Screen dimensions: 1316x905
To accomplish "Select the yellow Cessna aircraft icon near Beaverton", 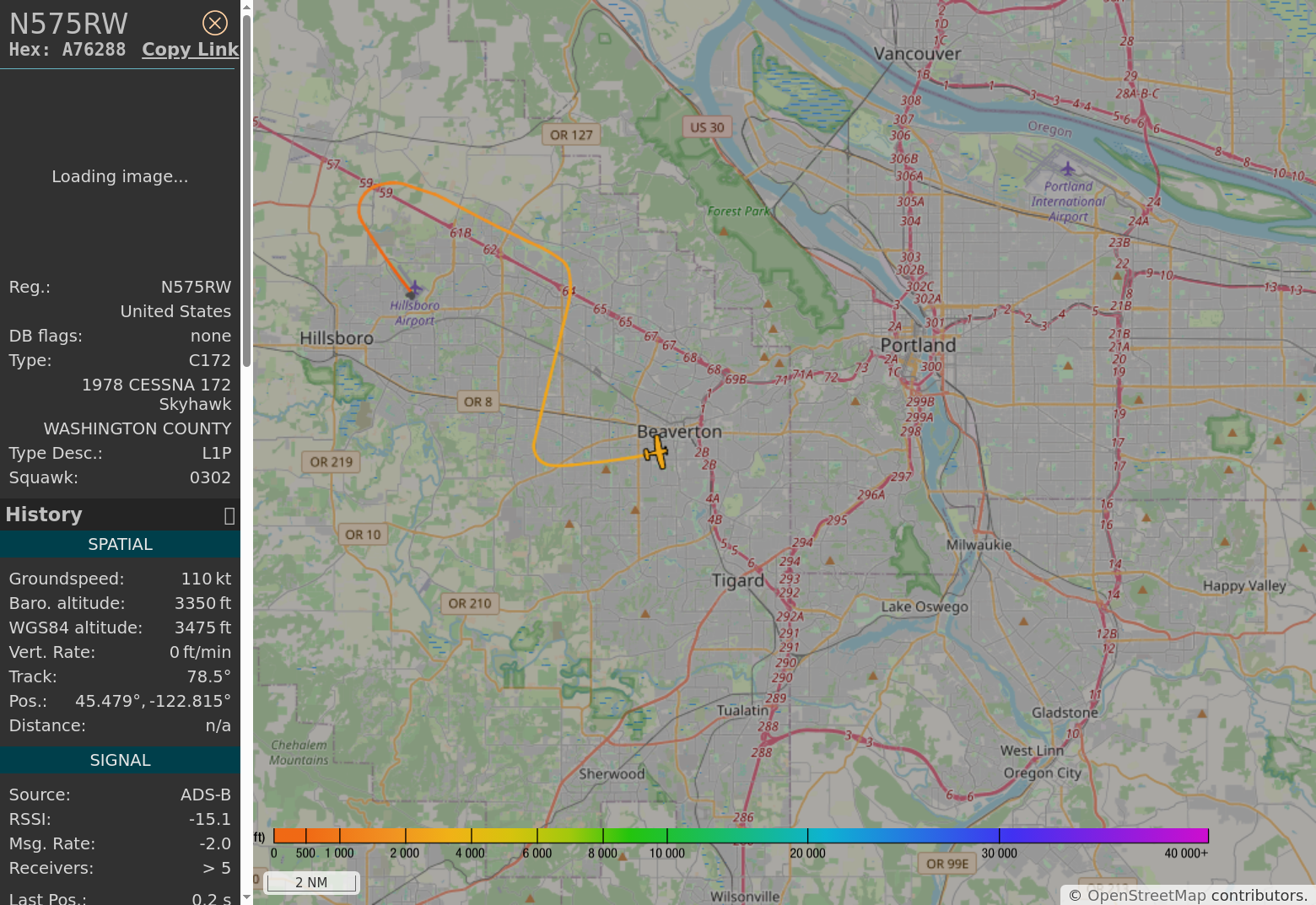I will coord(655,453).
